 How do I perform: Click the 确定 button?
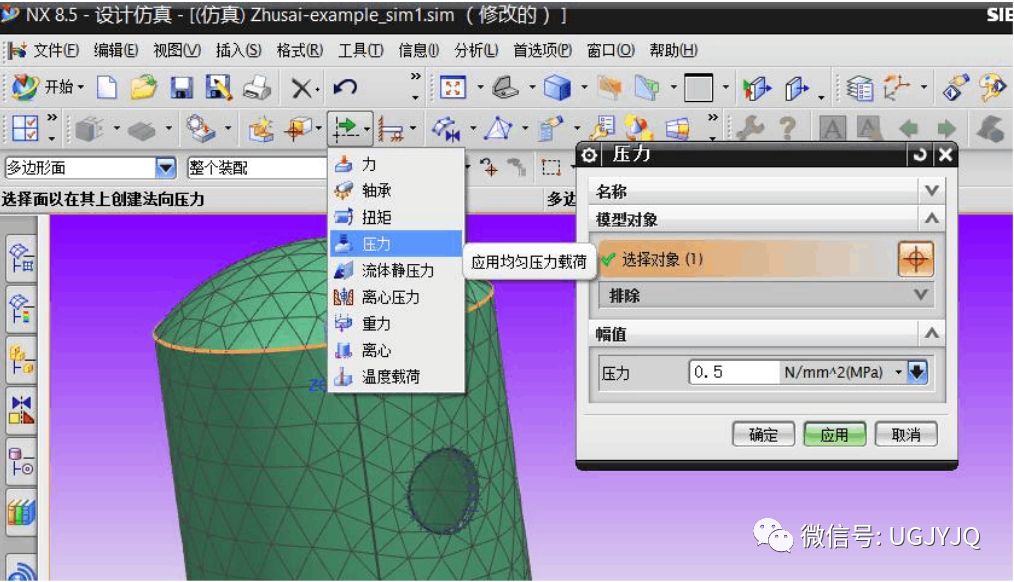(x=764, y=435)
